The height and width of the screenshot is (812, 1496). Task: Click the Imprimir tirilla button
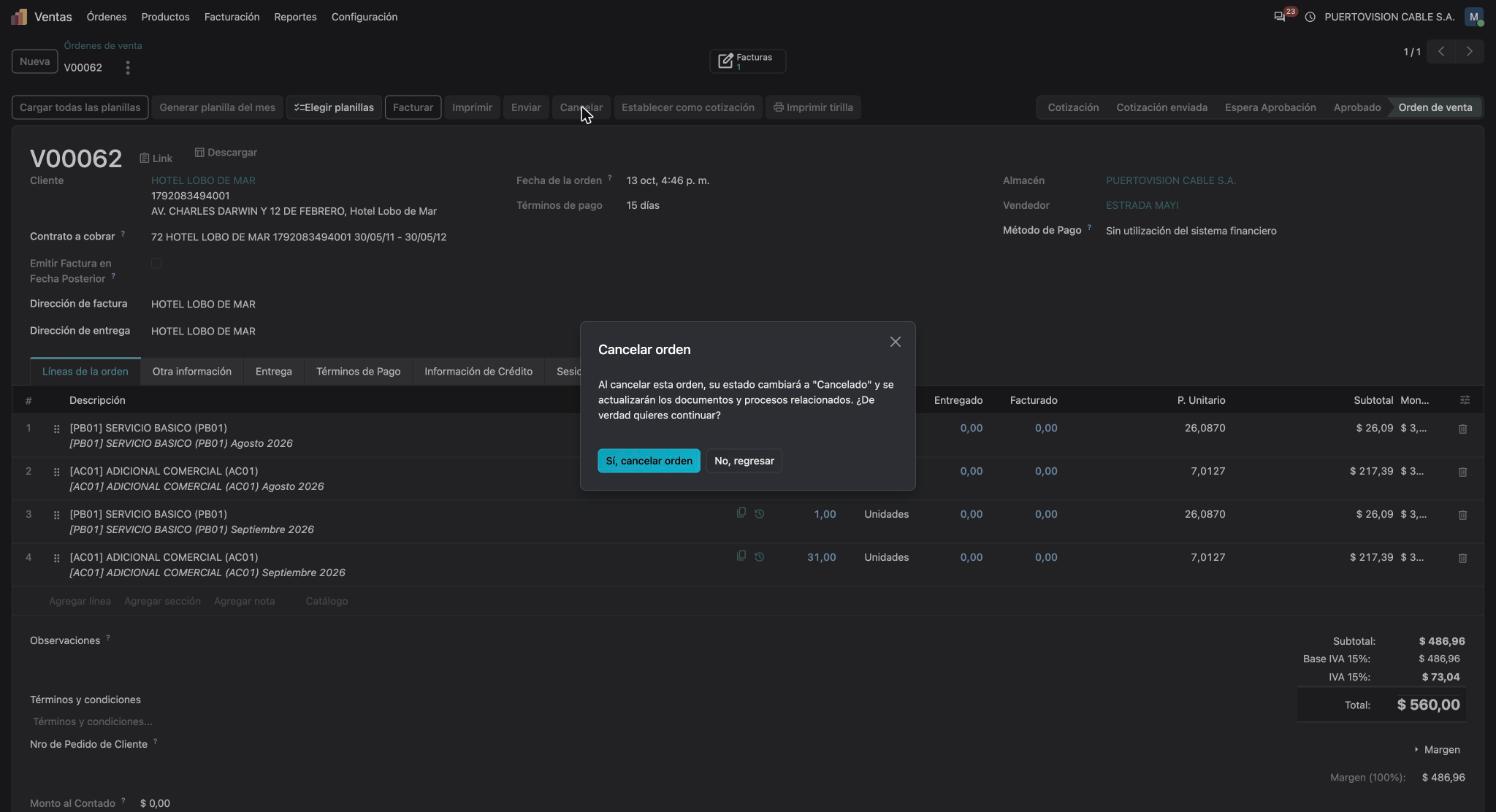813,108
